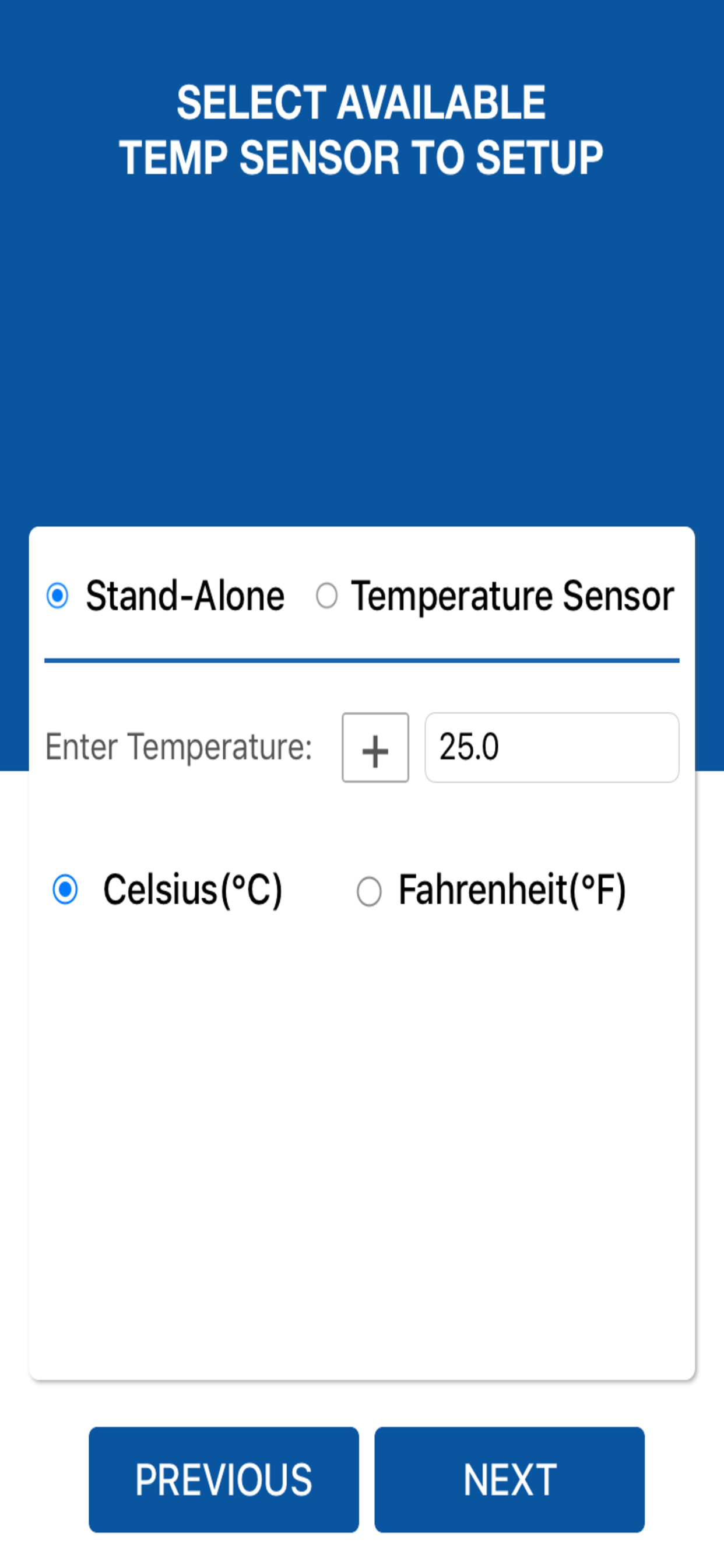Click the plus sign button beside temperature
This screenshot has width=724, height=1568.
coord(375,747)
